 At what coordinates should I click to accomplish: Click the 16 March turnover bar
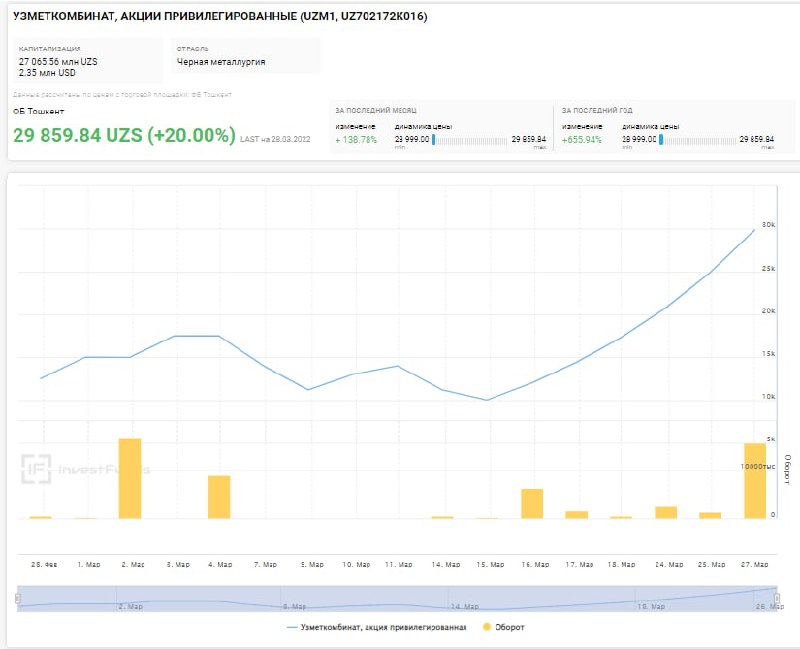click(532, 503)
